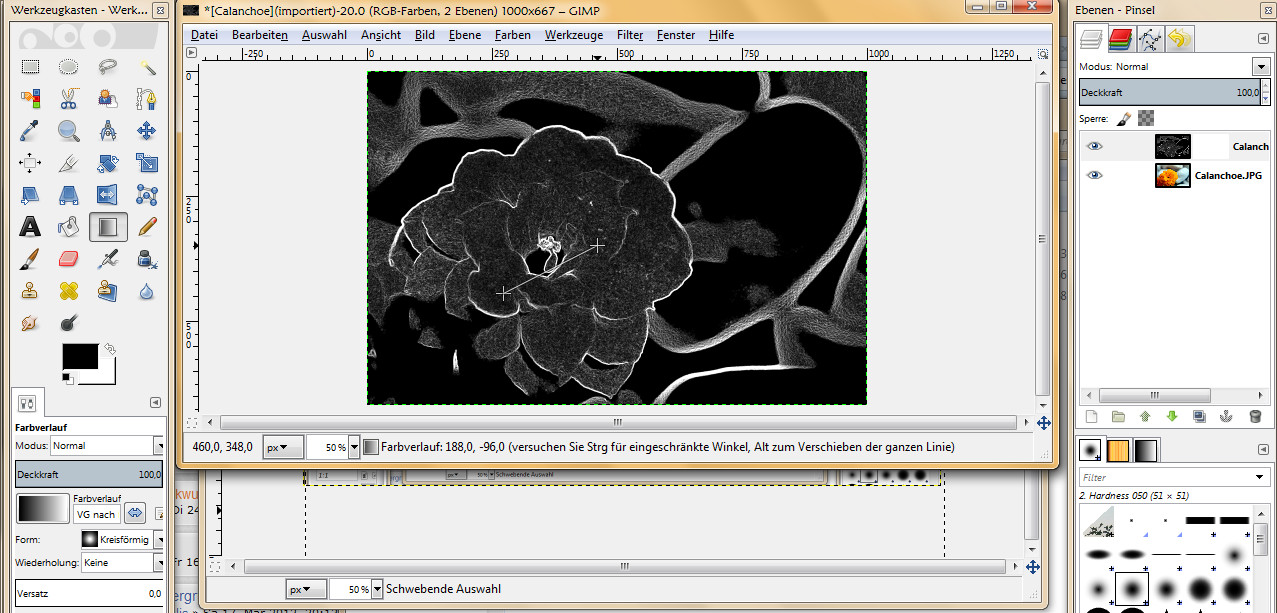Image resolution: width=1277 pixels, height=613 pixels.
Task: Open the Farben menu
Action: coord(512,35)
